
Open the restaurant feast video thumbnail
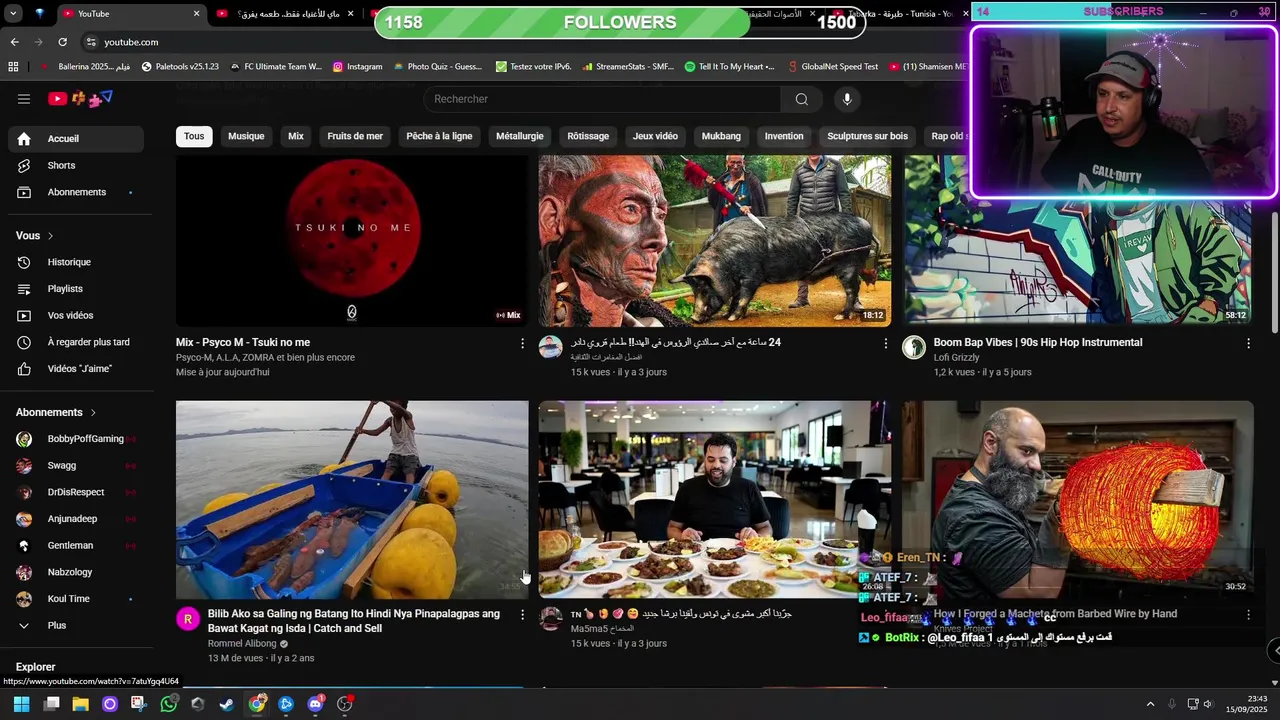tap(715, 499)
